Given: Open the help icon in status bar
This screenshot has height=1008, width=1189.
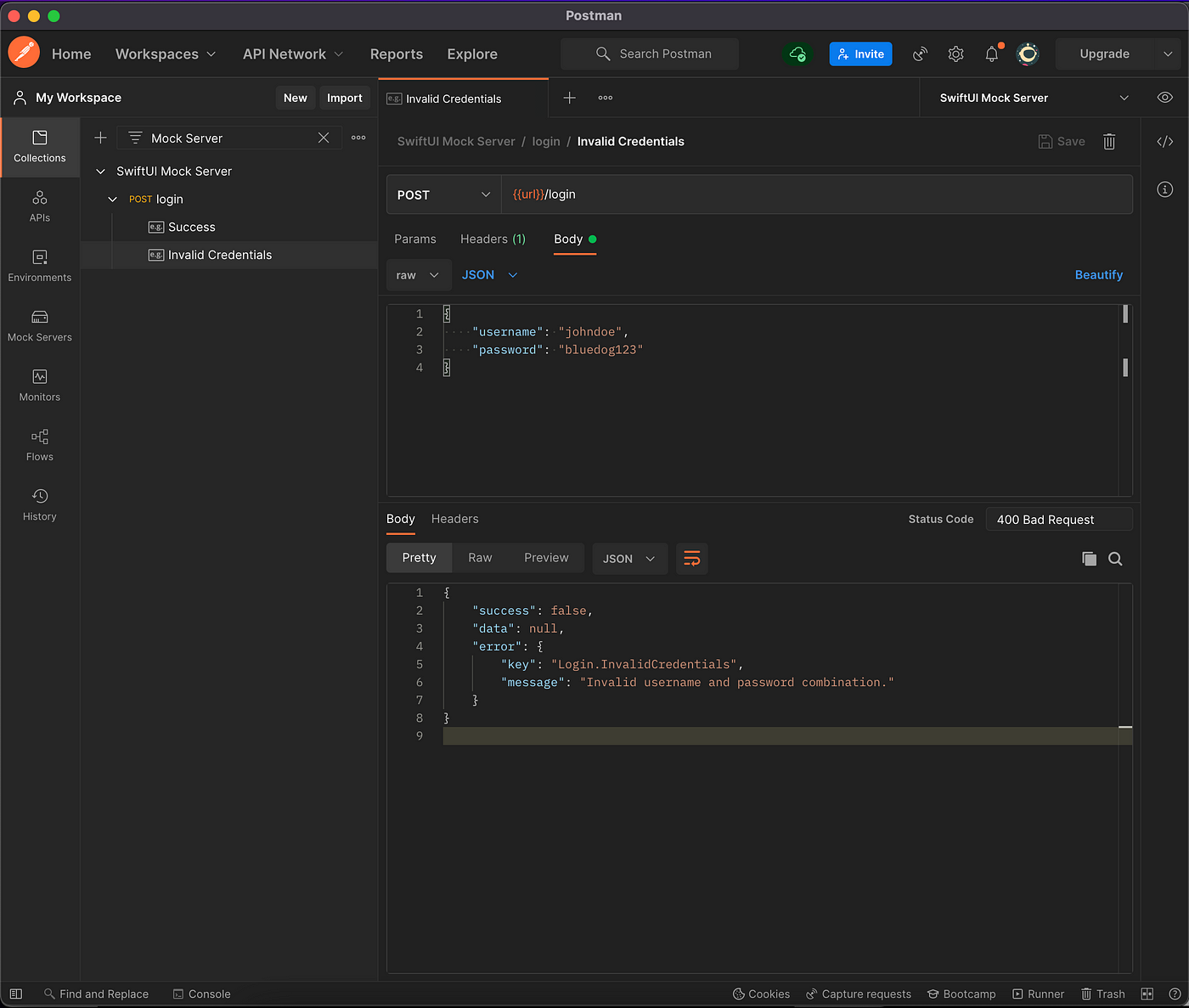Looking at the screenshot, I should point(1175,994).
